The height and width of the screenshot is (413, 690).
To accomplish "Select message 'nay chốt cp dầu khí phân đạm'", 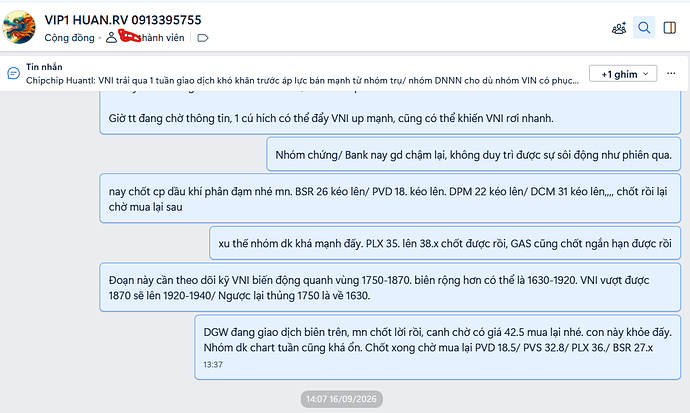I will [390, 198].
